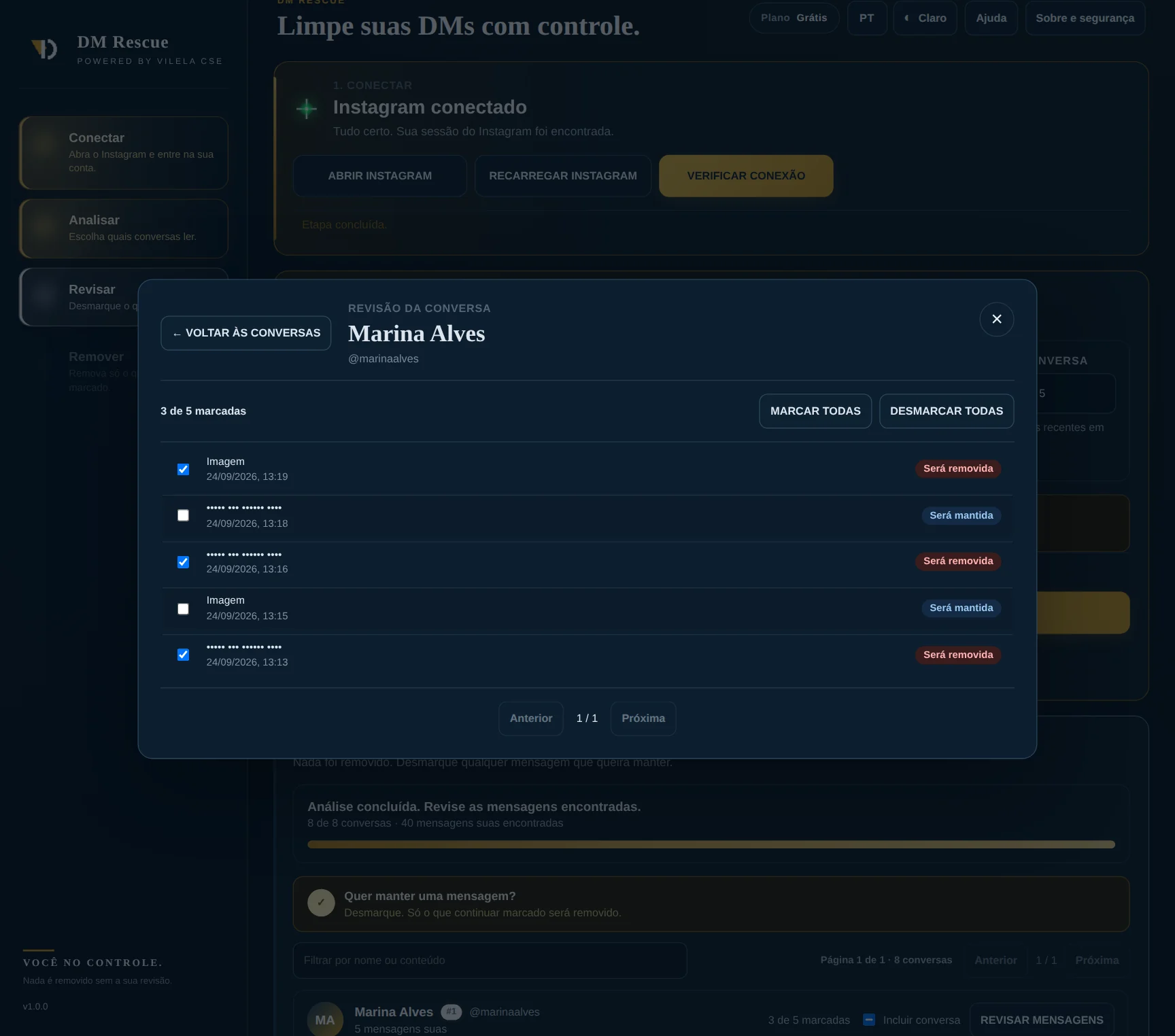Screen dimensions: 1175x1036
Task: Click 'Revisar mensagens' for Marina Alves
Action: (x=1041, y=1020)
